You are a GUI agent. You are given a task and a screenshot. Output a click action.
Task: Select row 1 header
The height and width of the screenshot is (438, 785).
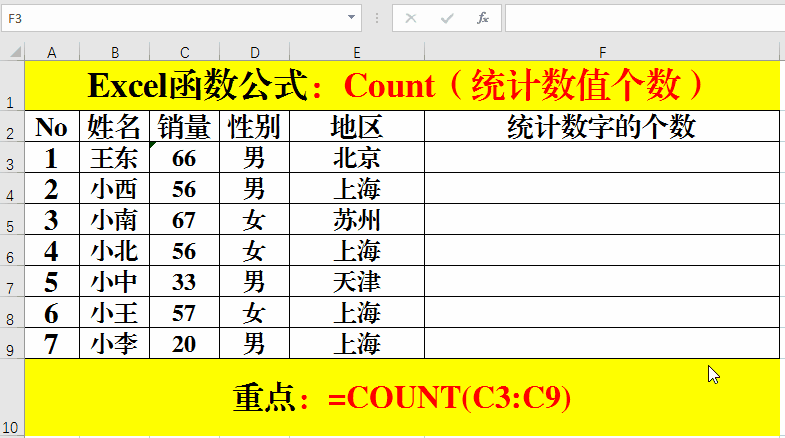click(x=12, y=86)
